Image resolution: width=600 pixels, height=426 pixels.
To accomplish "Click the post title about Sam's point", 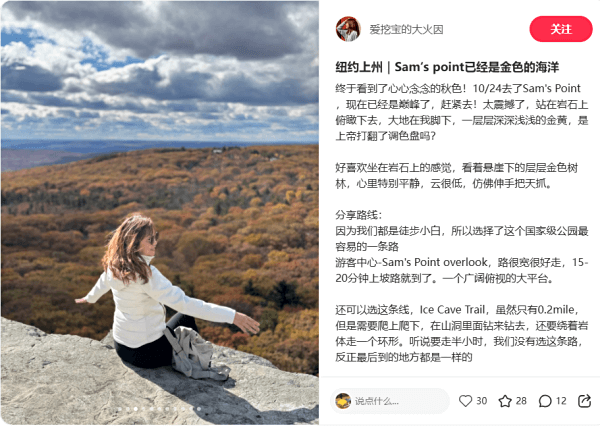I will point(447,67).
